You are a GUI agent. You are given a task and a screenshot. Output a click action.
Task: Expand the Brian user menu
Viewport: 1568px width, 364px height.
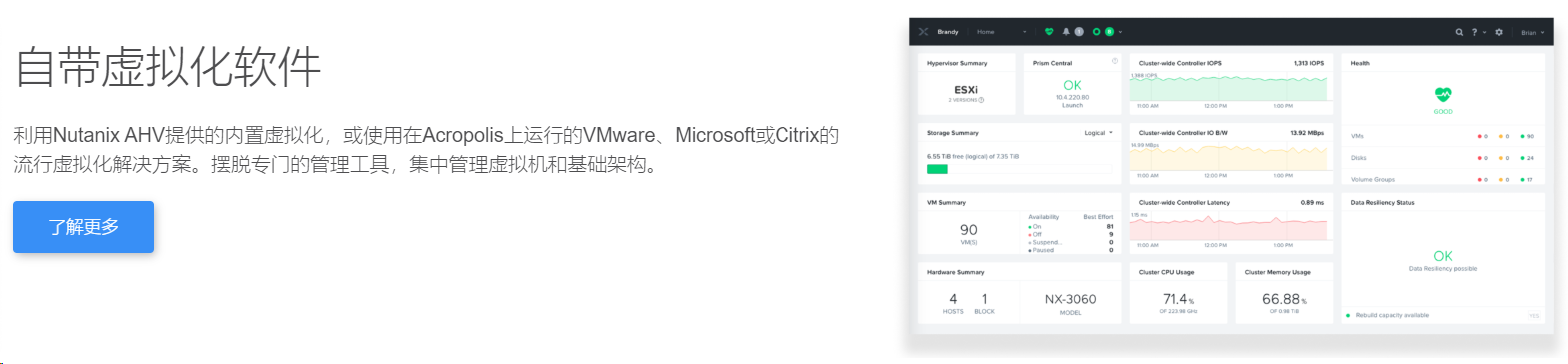[1532, 32]
